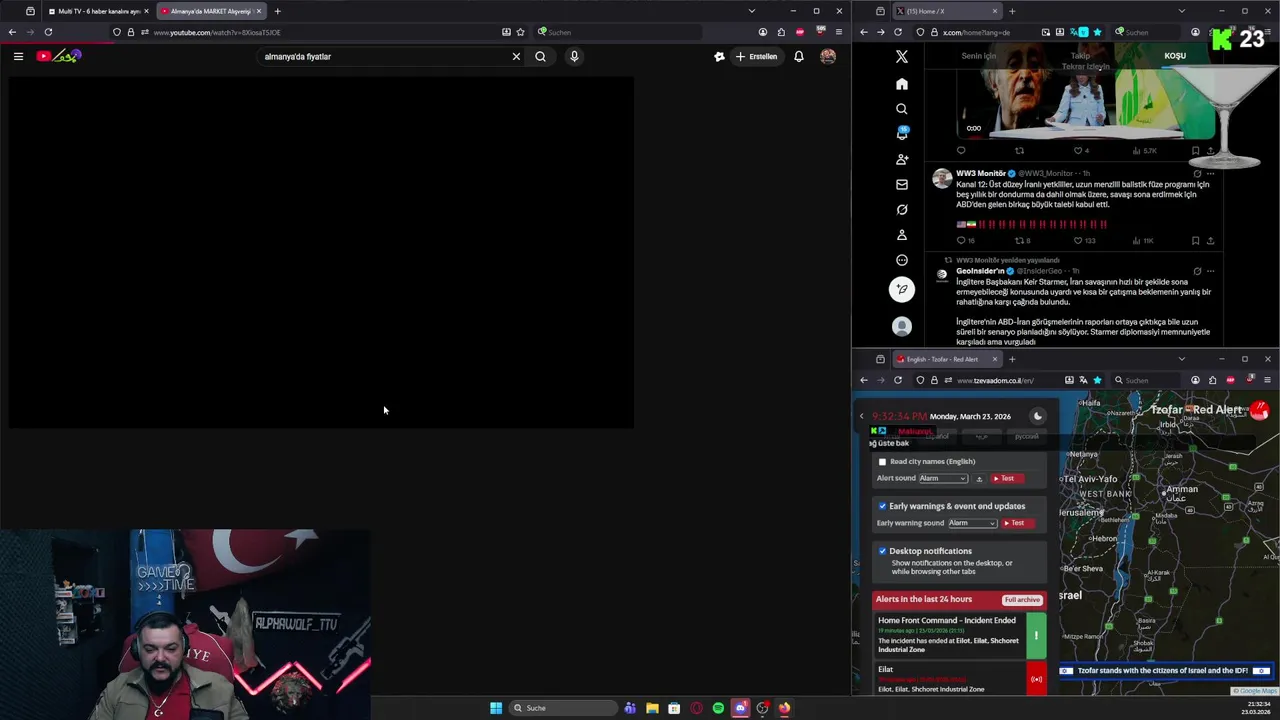Go to YouTube home via the logo

point(58,57)
